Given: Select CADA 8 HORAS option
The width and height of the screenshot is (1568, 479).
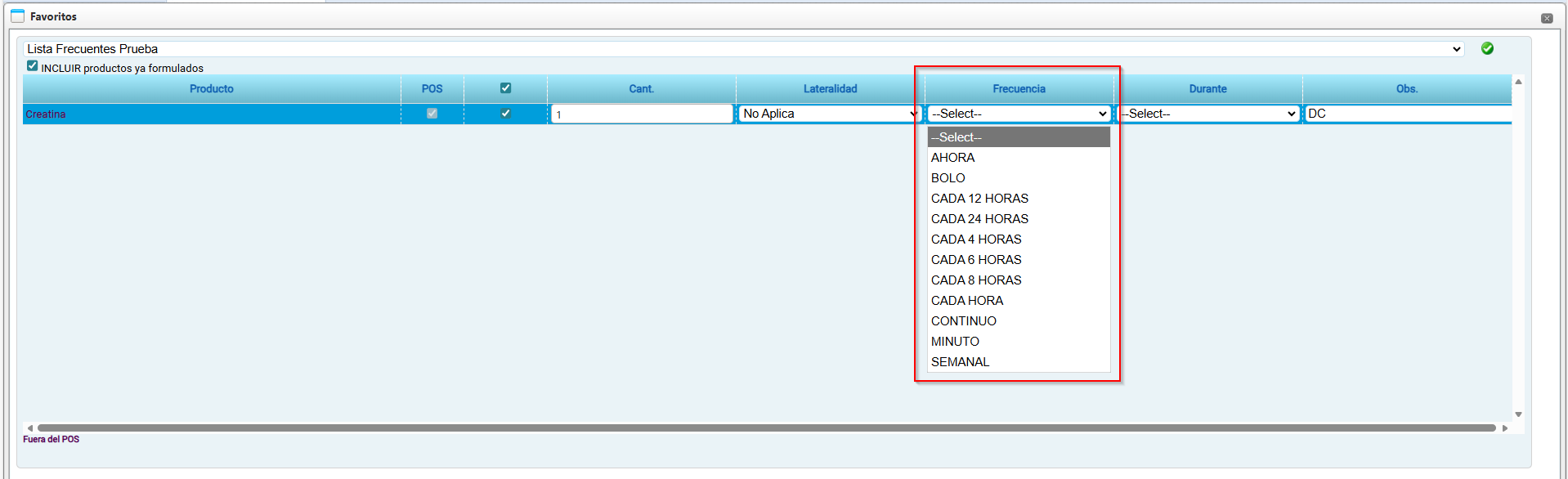Looking at the screenshot, I should [x=1019, y=280].
